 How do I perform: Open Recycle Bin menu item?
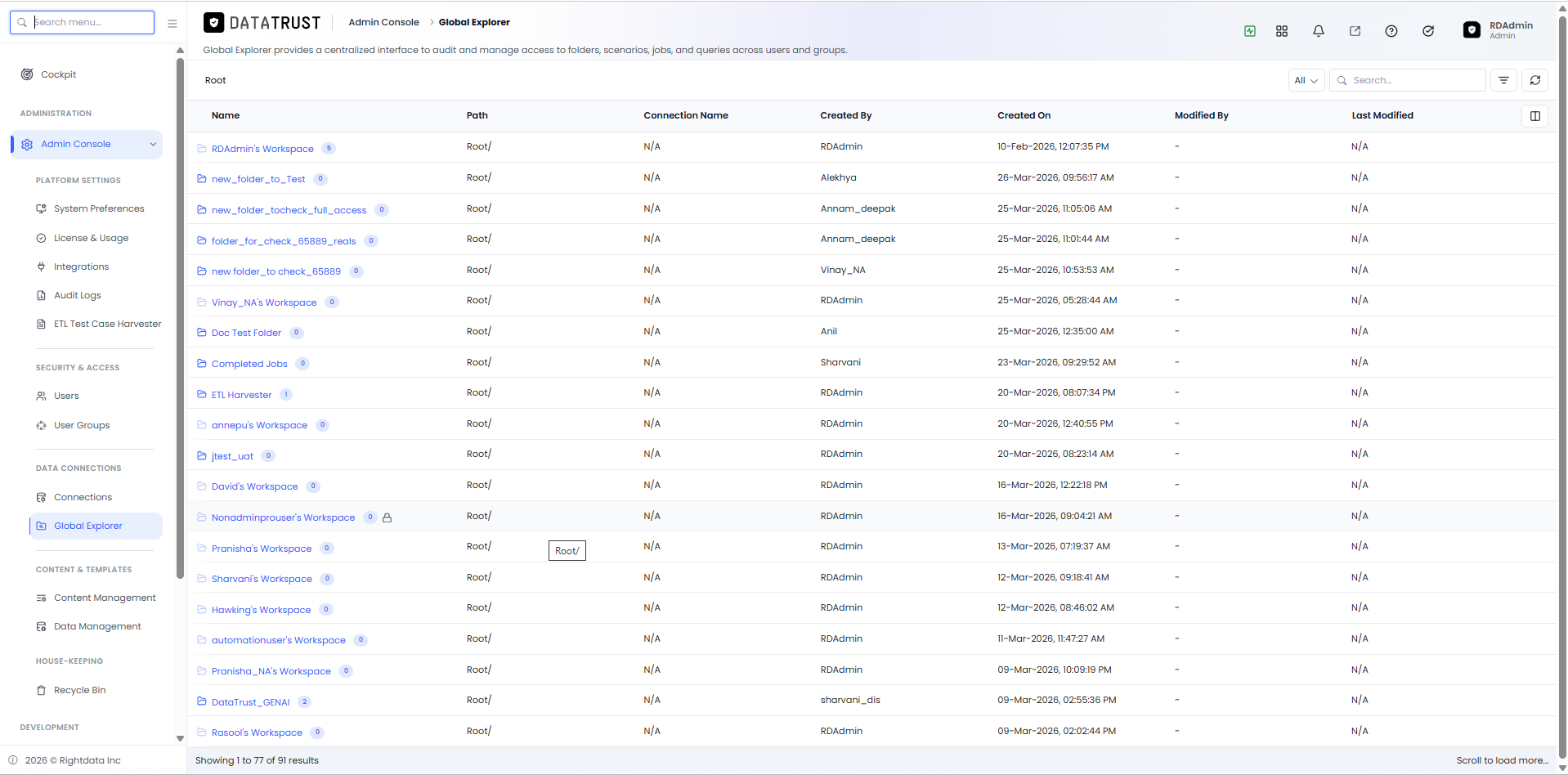79,690
